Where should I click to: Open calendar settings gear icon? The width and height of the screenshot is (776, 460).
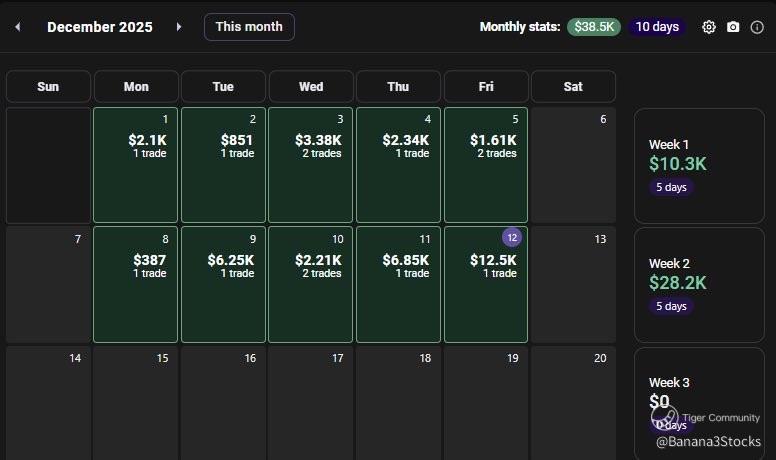click(709, 27)
